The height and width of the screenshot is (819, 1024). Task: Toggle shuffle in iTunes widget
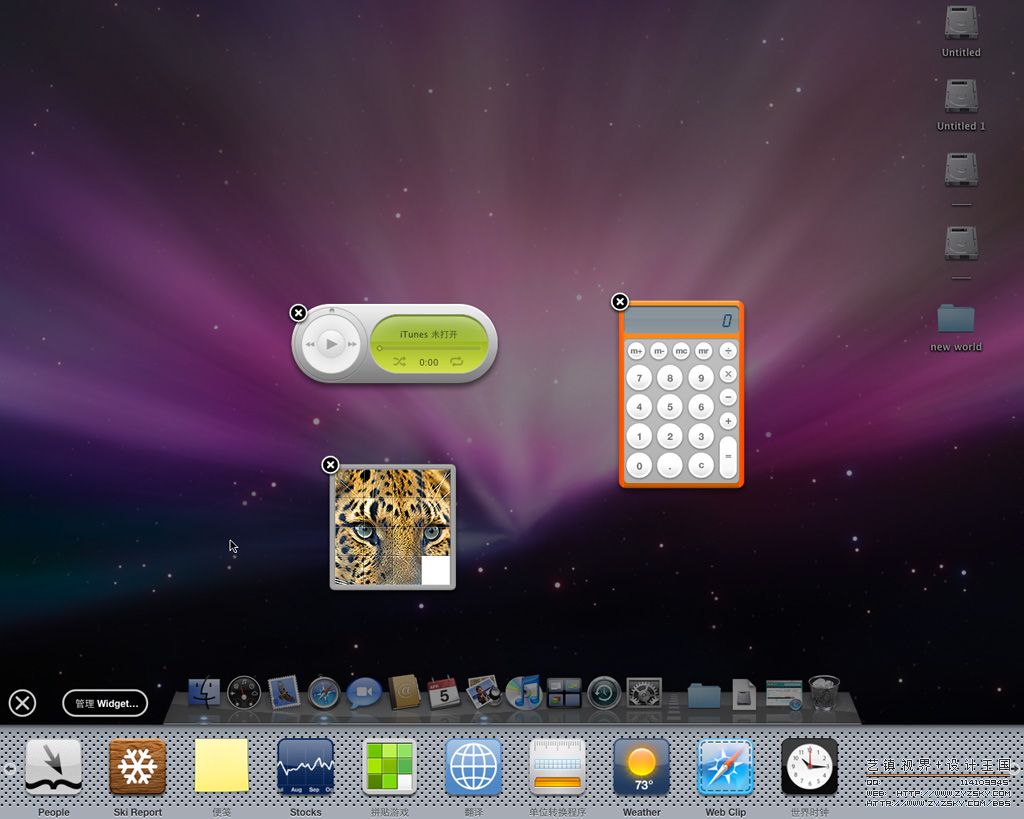[400, 362]
